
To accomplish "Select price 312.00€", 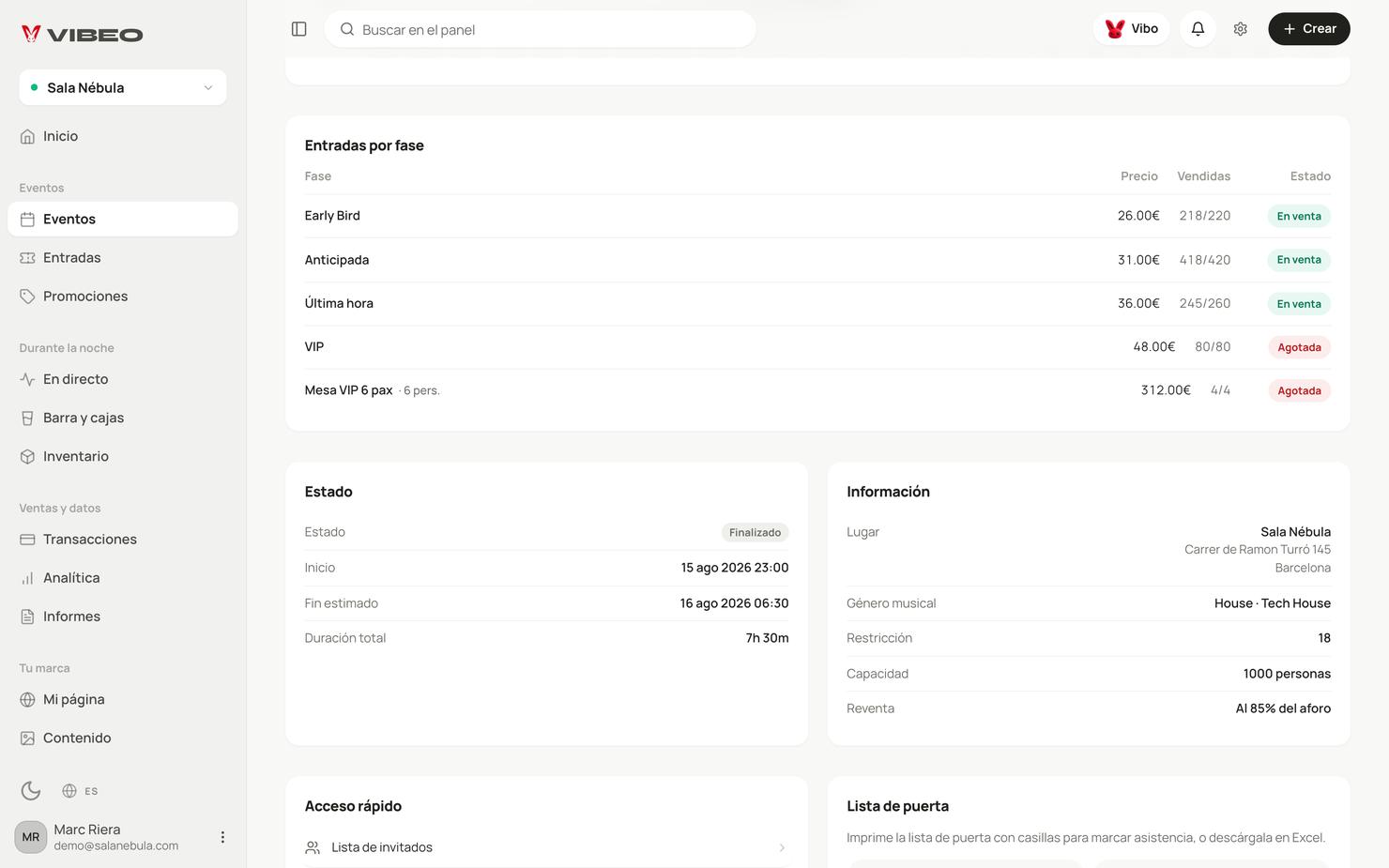I will [1166, 390].
